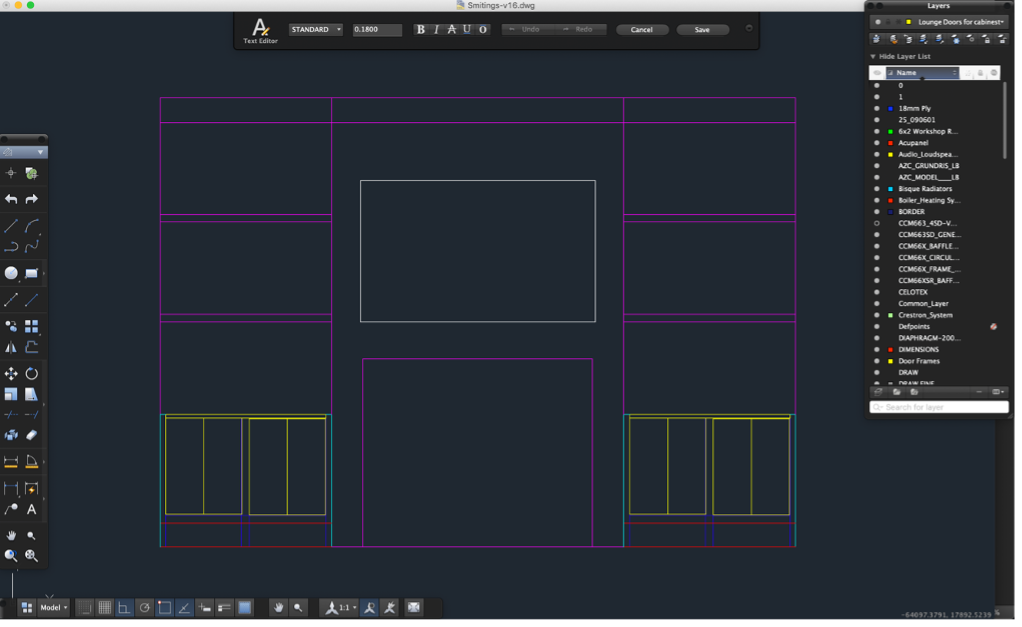Select the Erase tool
The image size is (1022, 627).
coord(31,435)
